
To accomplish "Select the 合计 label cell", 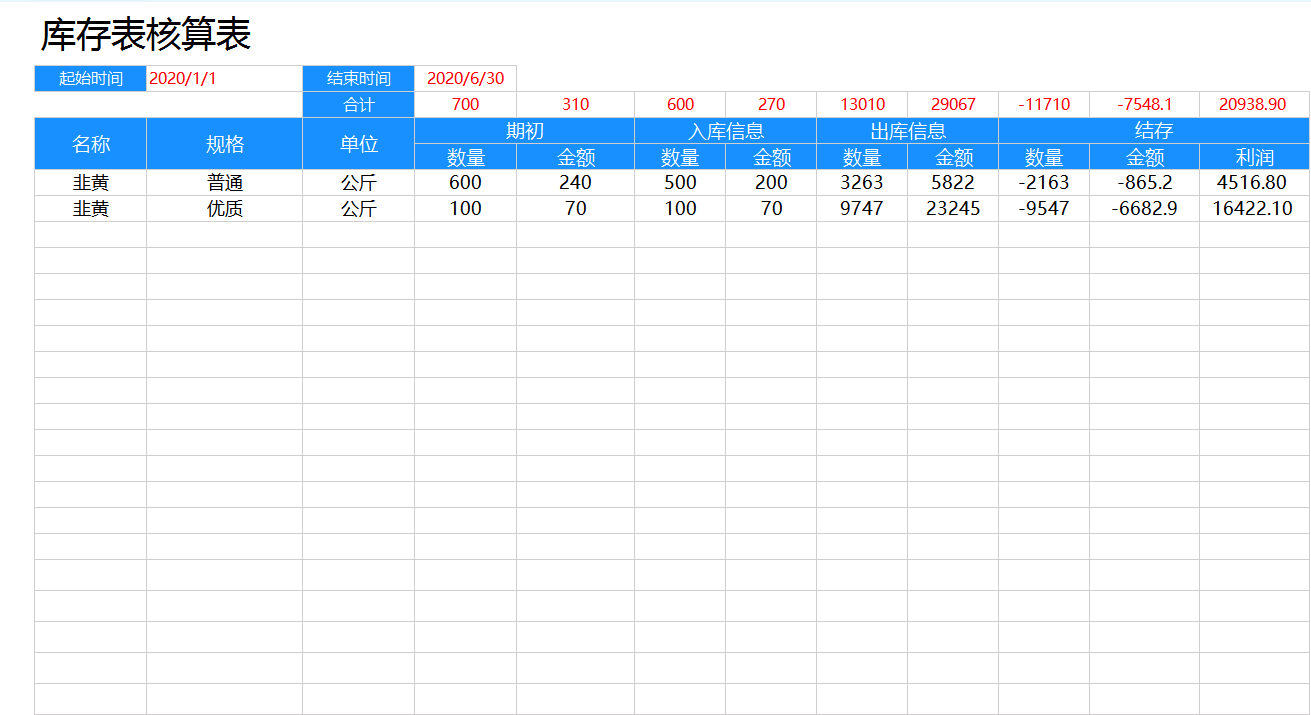I will coord(359,104).
